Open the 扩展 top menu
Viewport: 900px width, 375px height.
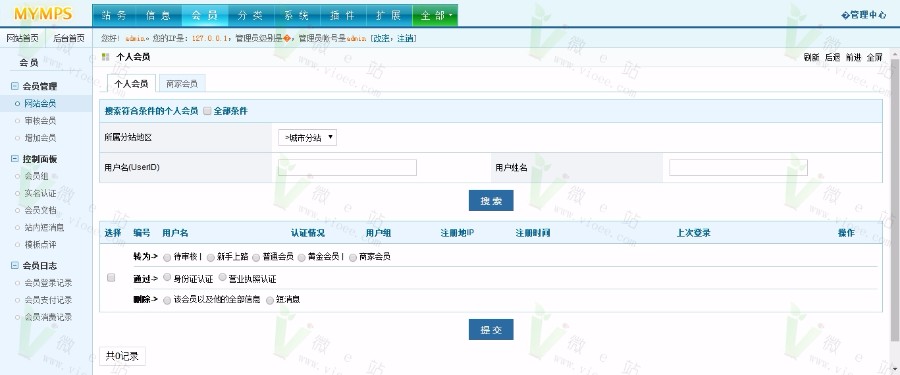point(389,16)
